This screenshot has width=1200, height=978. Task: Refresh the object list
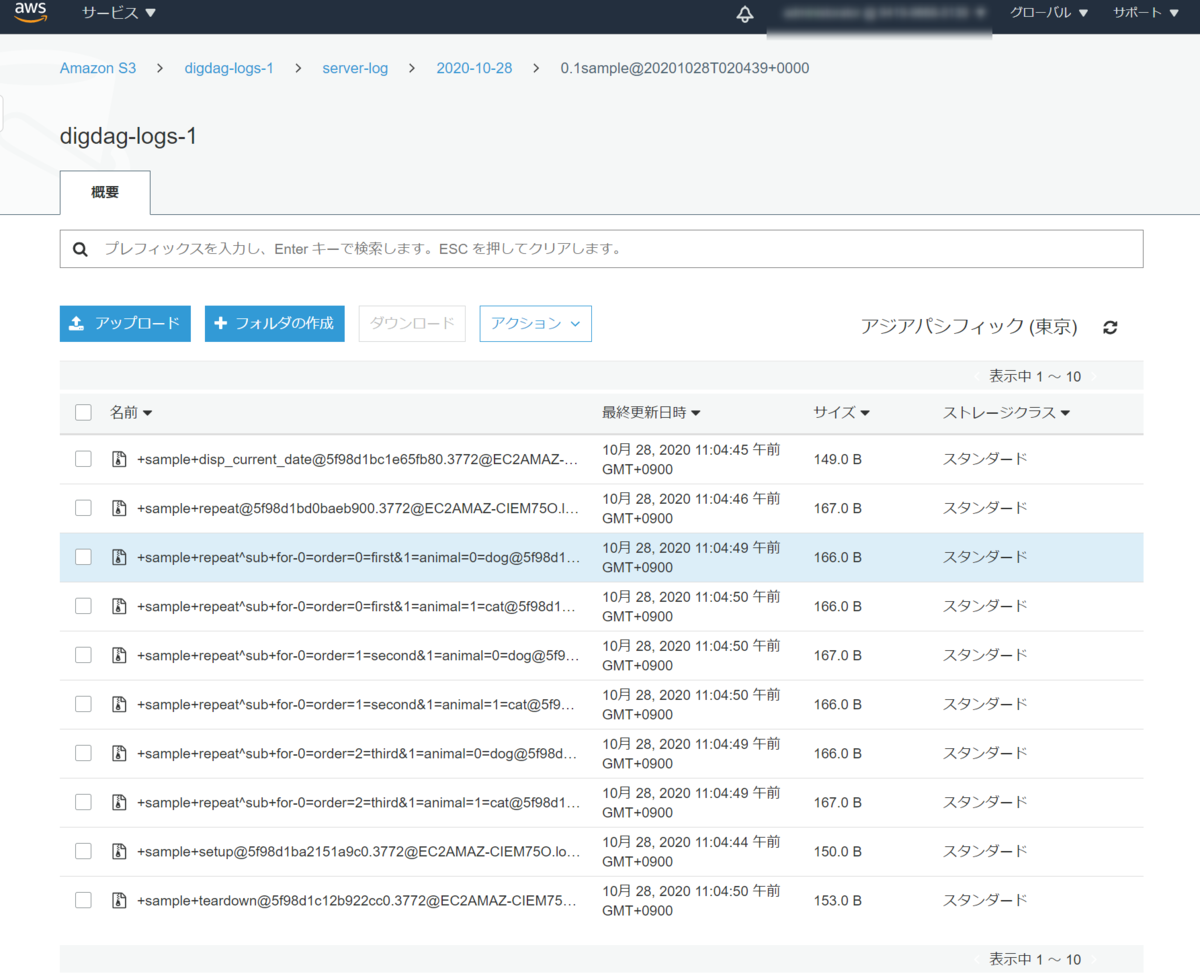pos(1110,327)
